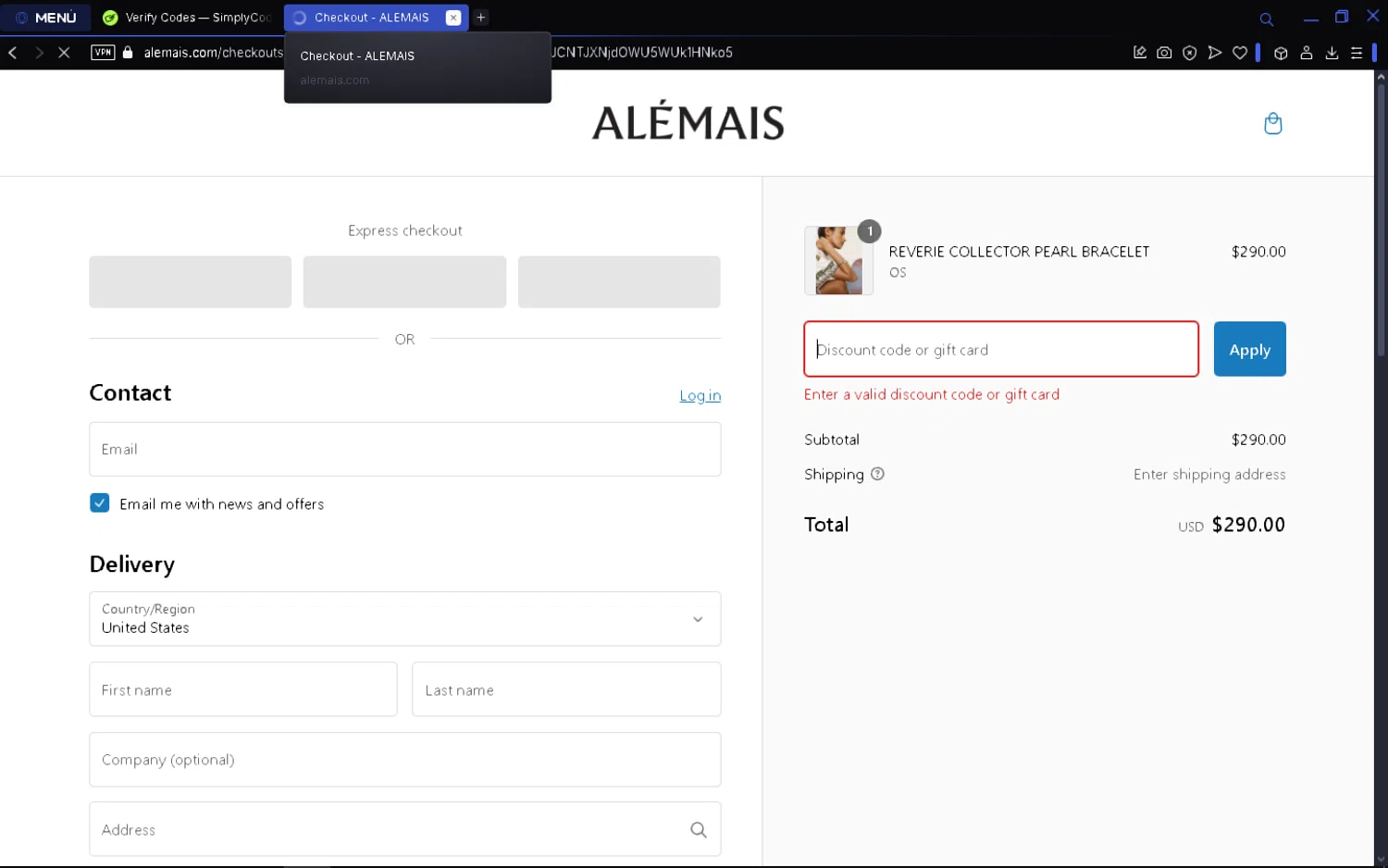Viewport: 1388px width, 868px height.
Task: Open the easy setup sliders icon
Action: click(1357, 53)
